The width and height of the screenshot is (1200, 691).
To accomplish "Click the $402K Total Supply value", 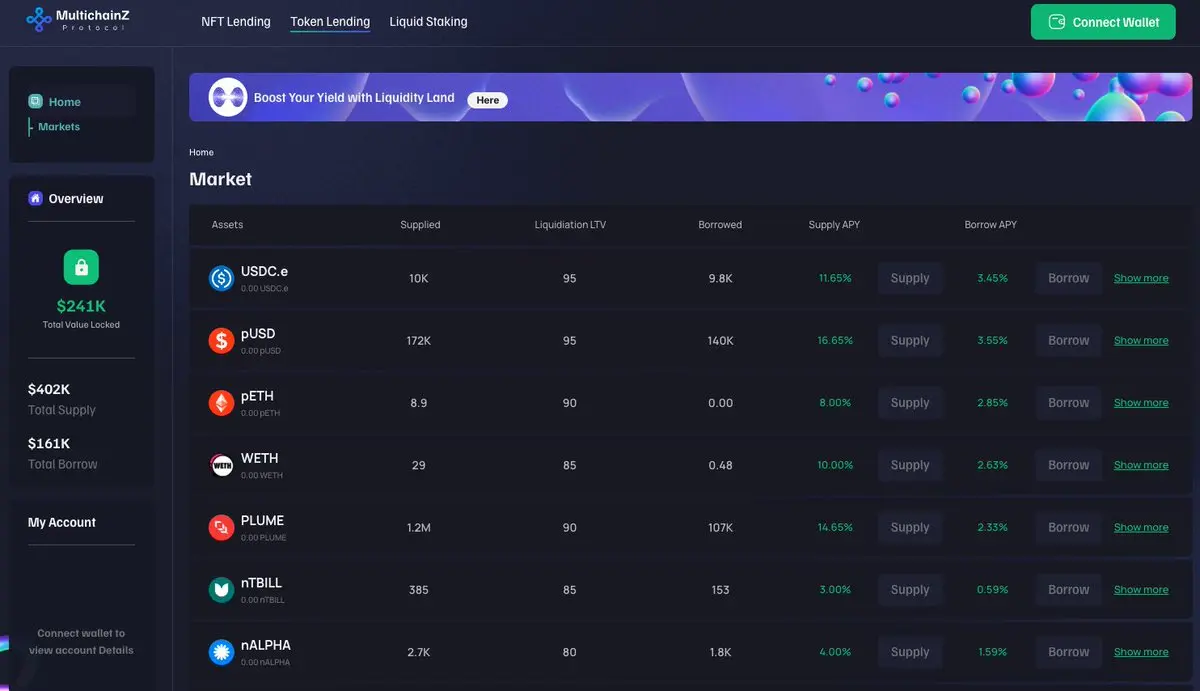I will (x=49, y=389).
